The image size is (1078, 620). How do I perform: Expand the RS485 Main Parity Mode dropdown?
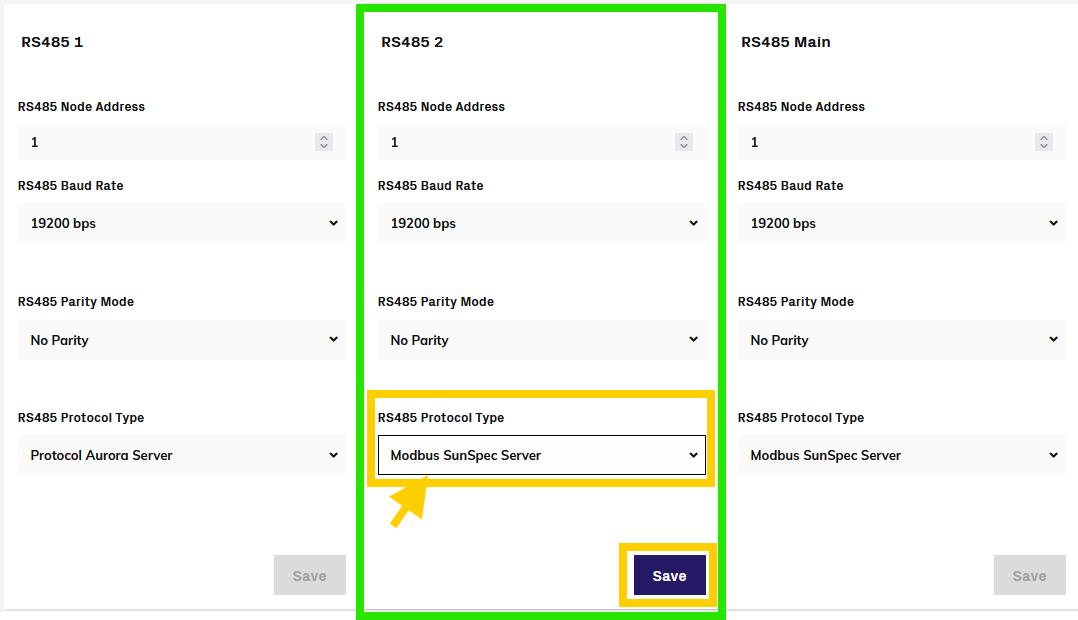coord(901,340)
